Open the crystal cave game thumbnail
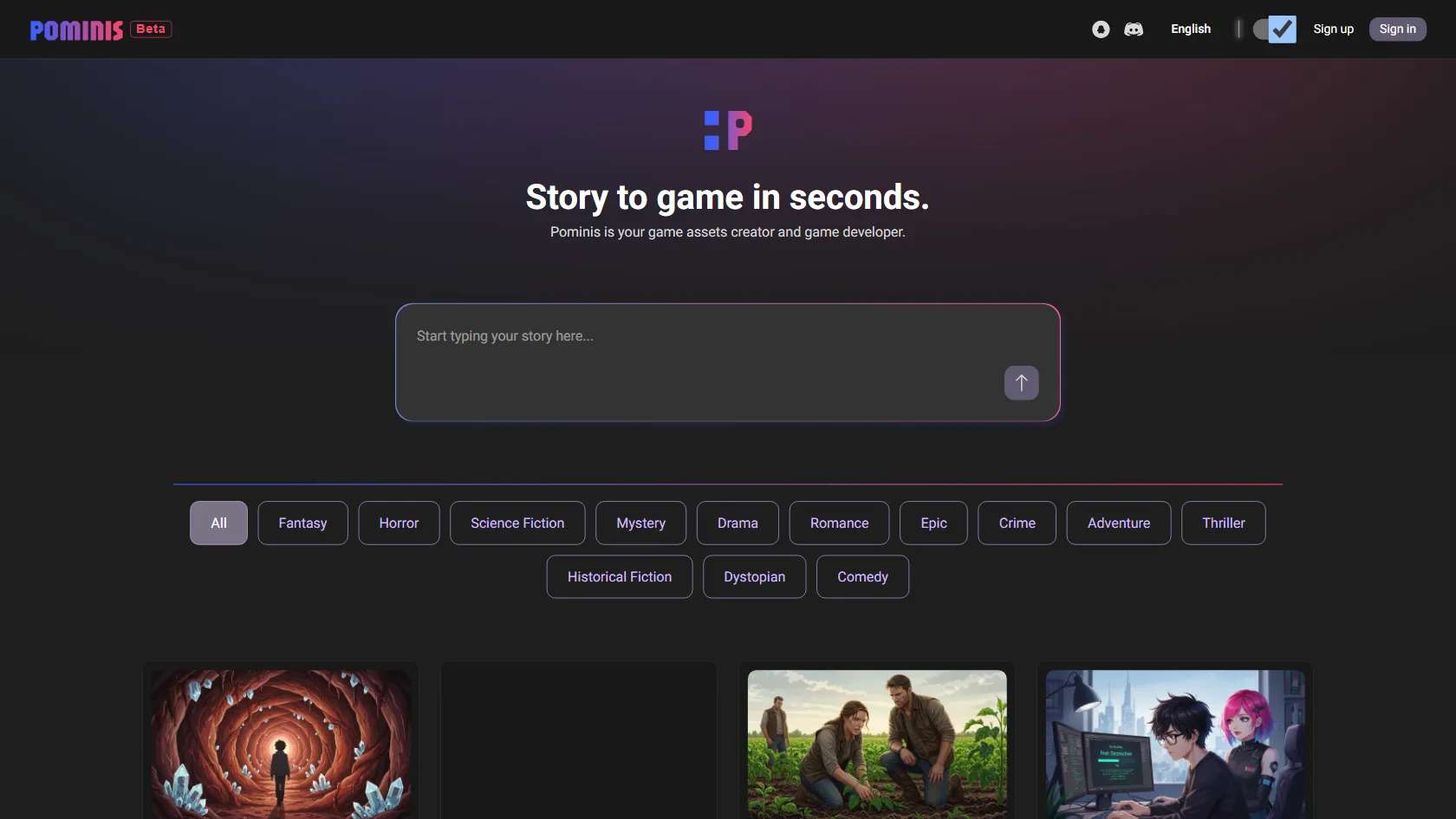This screenshot has height=819, width=1456. coord(281,744)
